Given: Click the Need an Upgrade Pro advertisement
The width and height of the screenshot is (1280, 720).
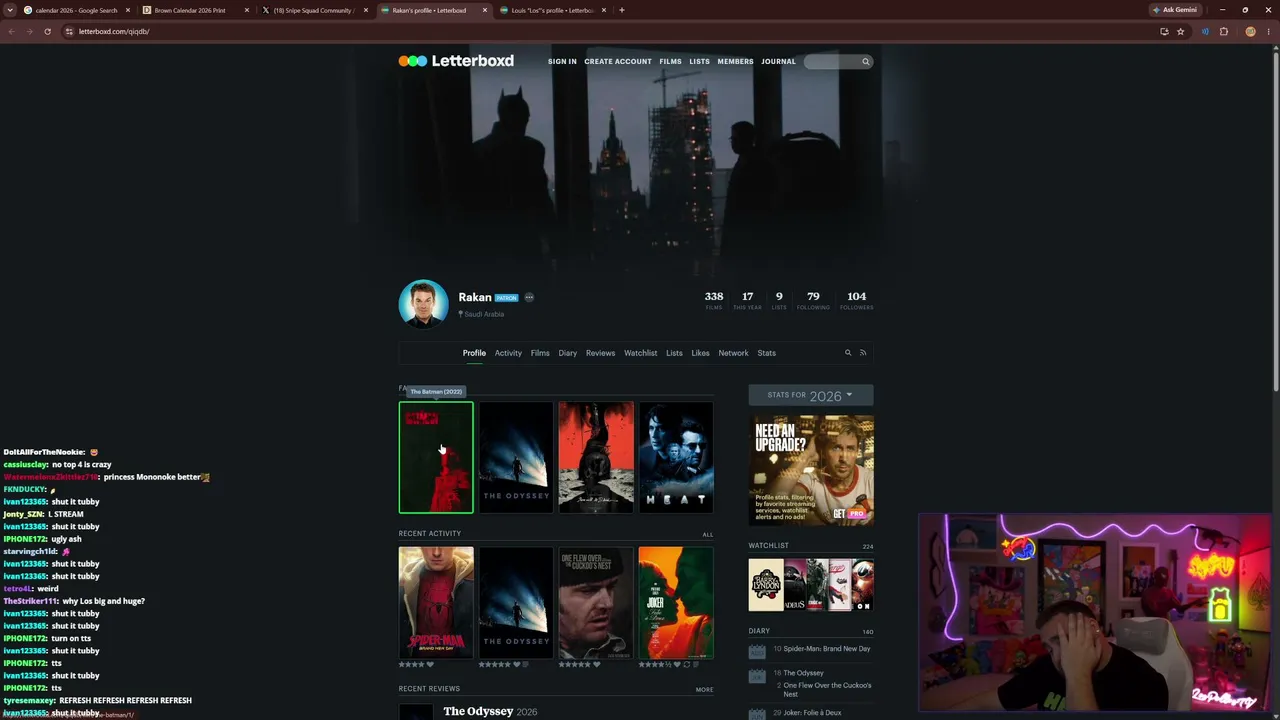Looking at the screenshot, I should [x=811, y=470].
